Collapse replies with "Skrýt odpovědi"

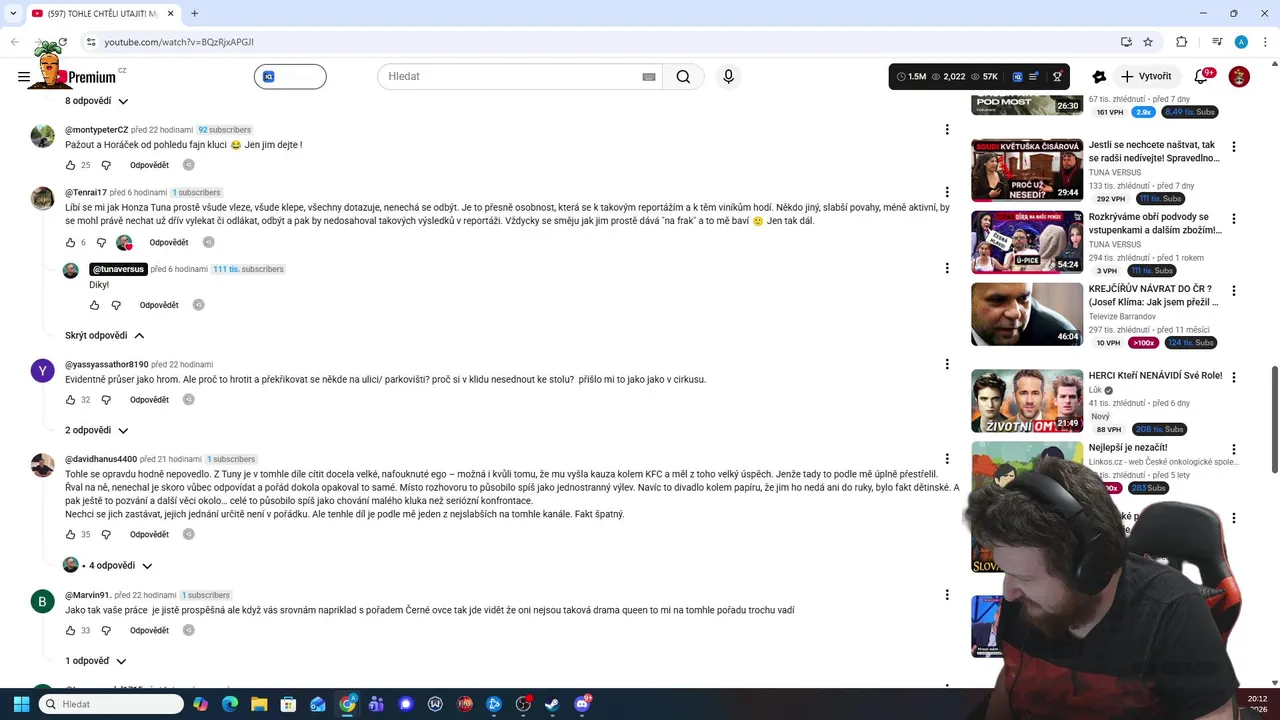point(105,336)
